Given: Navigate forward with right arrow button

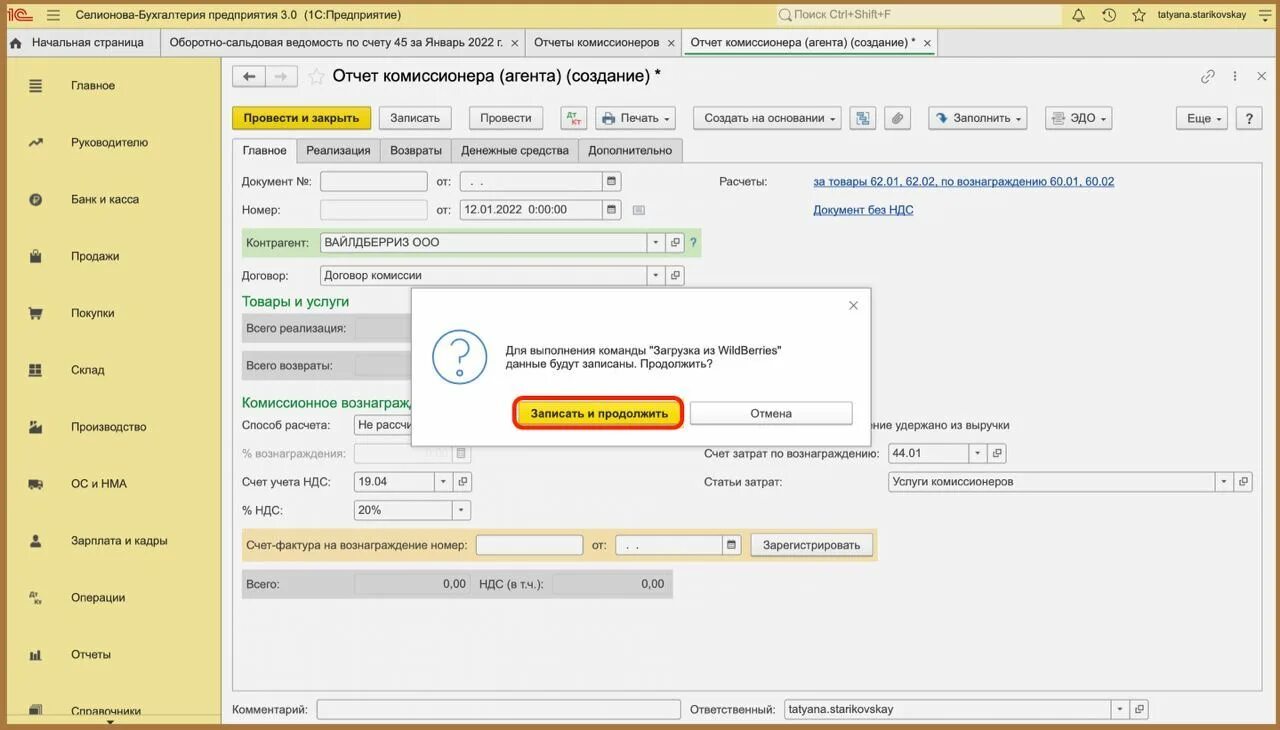Looking at the screenshot, I should (281, 76).
